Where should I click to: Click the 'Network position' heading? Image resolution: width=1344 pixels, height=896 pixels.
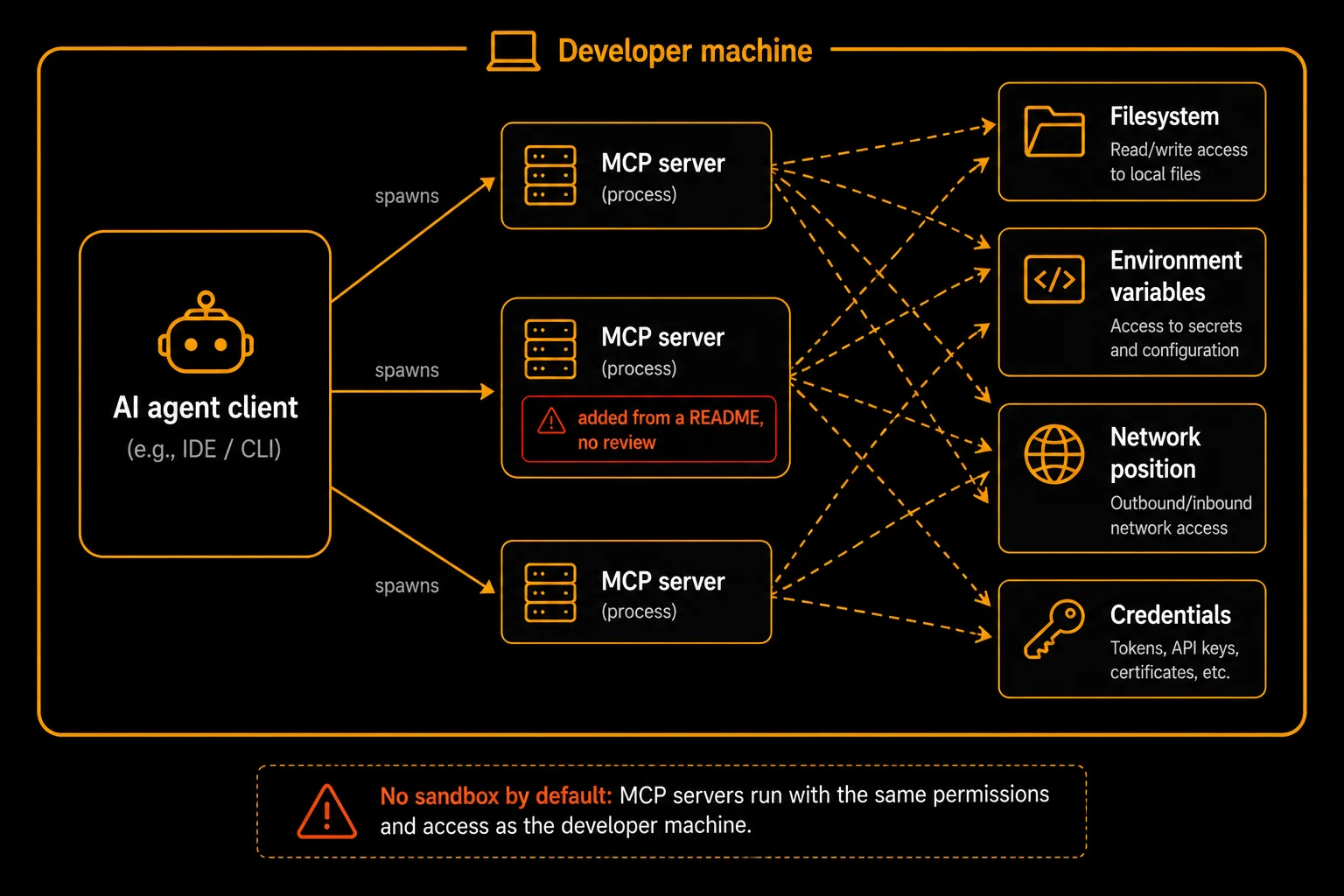point(1155,452)
